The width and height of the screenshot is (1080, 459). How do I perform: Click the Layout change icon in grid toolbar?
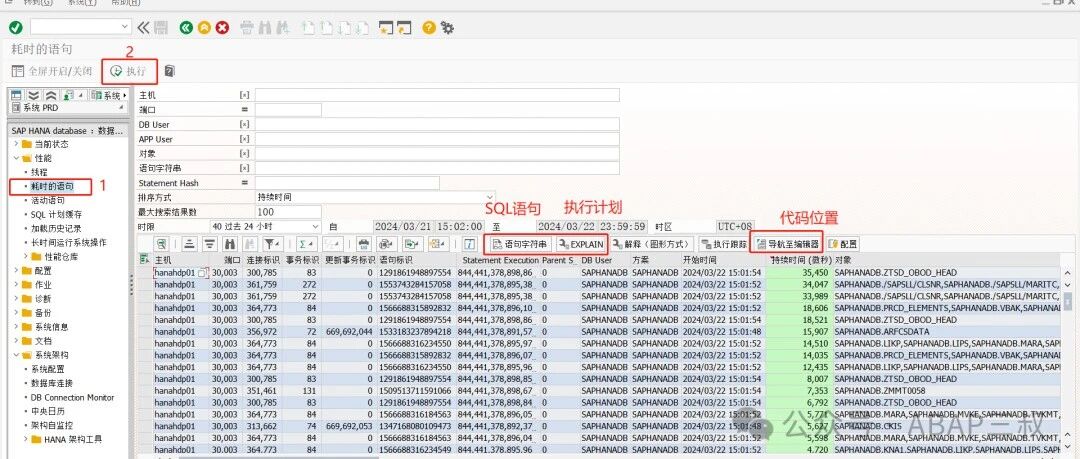[438, 244]
